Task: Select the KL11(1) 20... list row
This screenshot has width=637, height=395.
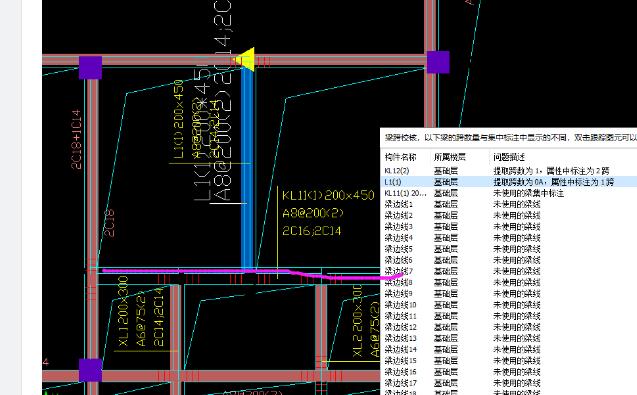Action: coord(509,193)
